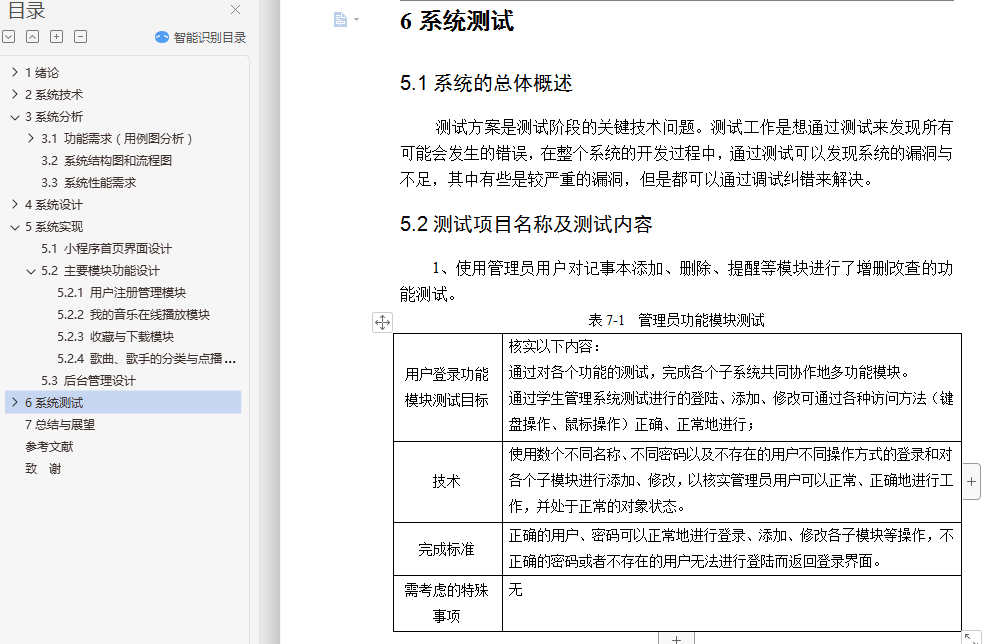The height and width of the screenshot is (644, 999).
Task: Click heading 6 系统测试 in document
Action: [x=457, y=21]
